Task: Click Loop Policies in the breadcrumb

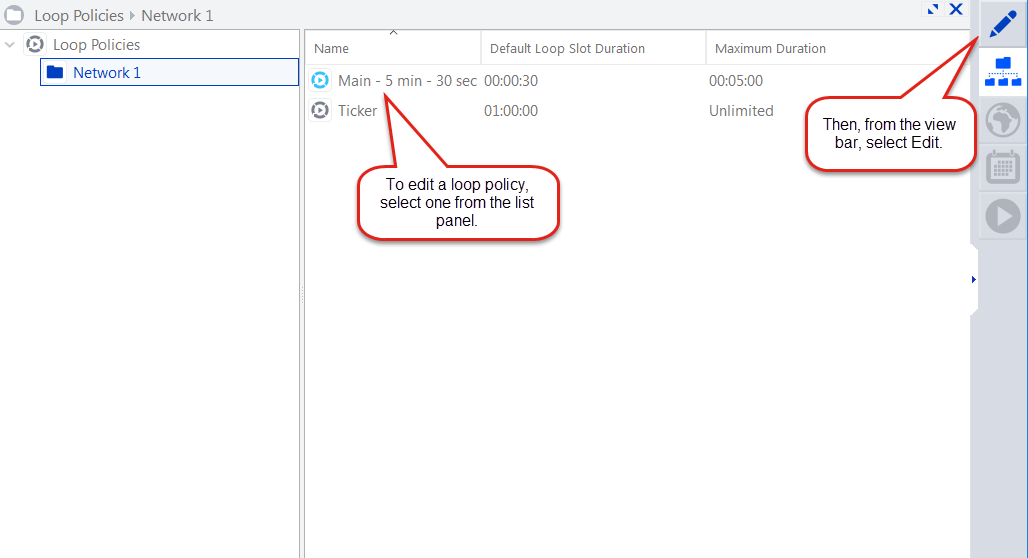Action: click(x=79, y=16)
